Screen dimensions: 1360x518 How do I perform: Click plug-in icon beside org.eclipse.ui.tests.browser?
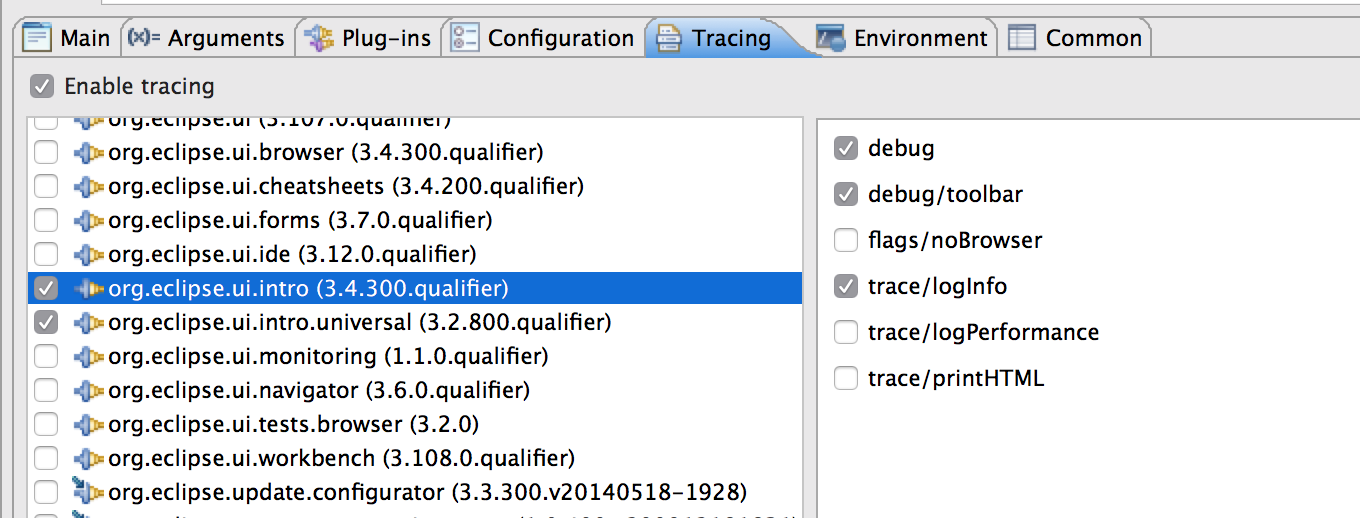tap(89, 426)
